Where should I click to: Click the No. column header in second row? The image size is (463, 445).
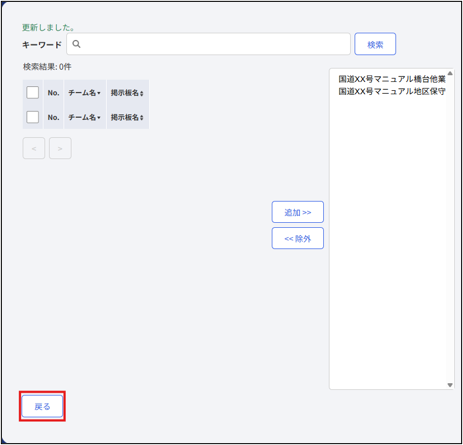click(x=53, y=117)
